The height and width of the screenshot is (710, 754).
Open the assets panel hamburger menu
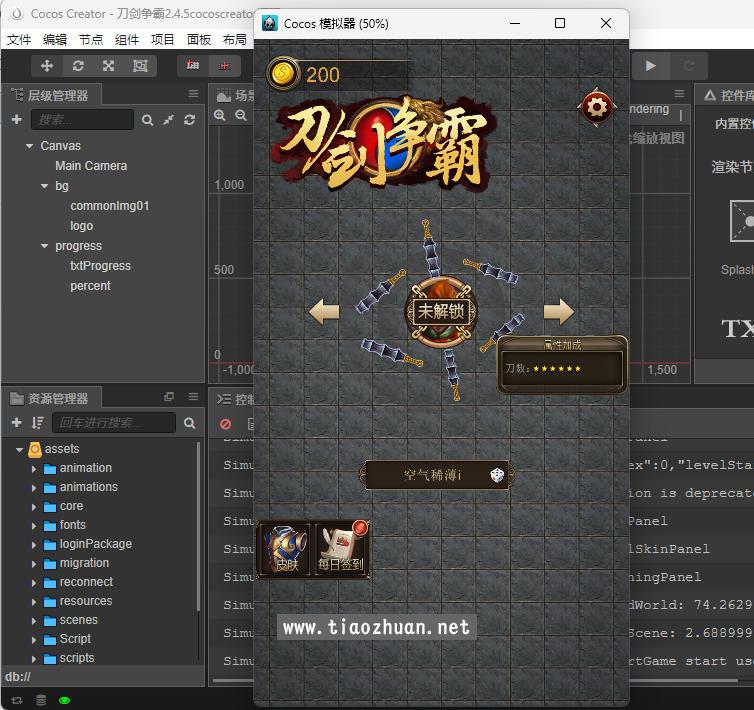point(193,396)
